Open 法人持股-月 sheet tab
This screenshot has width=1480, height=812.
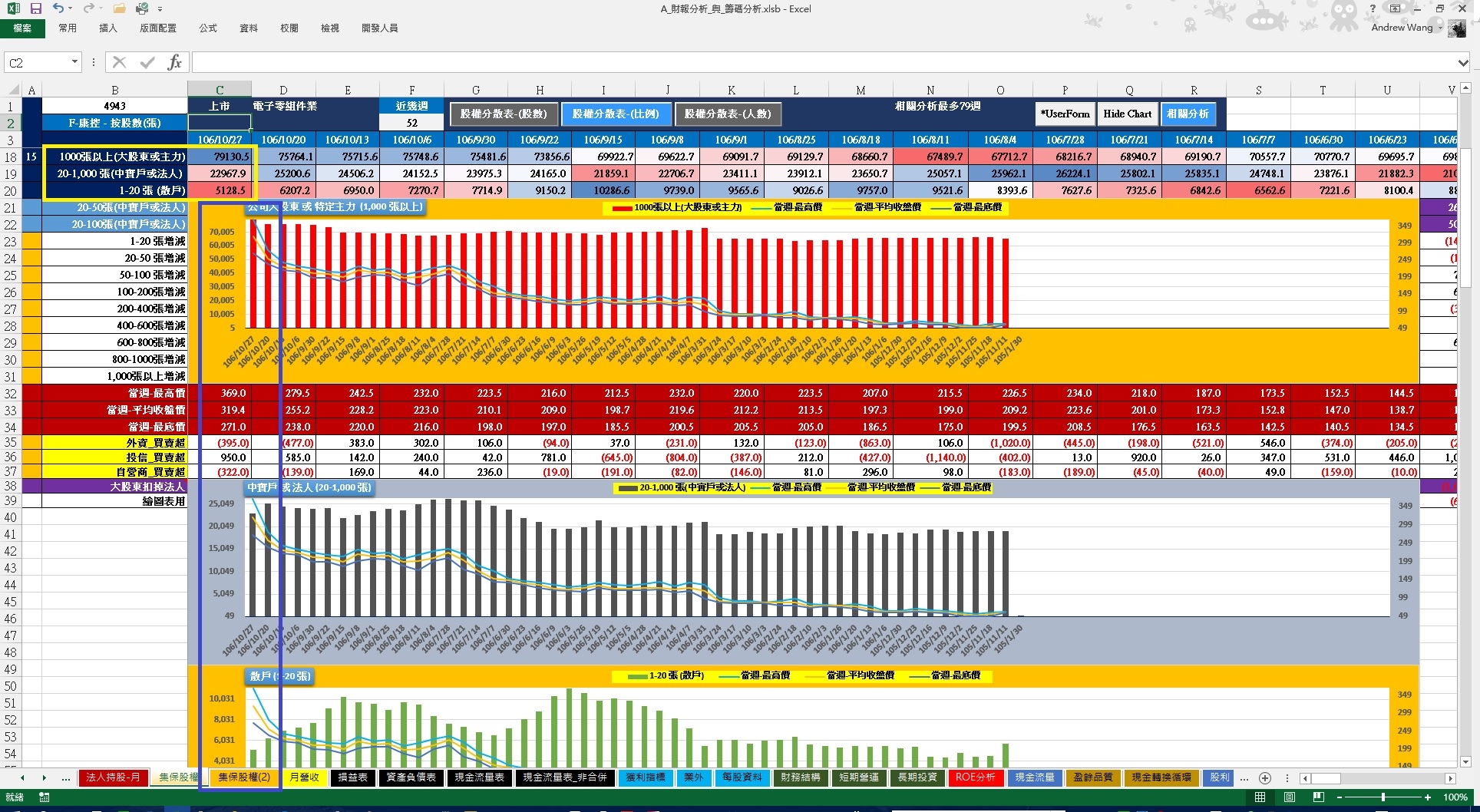pyautogui.click(x=113, y=777)
